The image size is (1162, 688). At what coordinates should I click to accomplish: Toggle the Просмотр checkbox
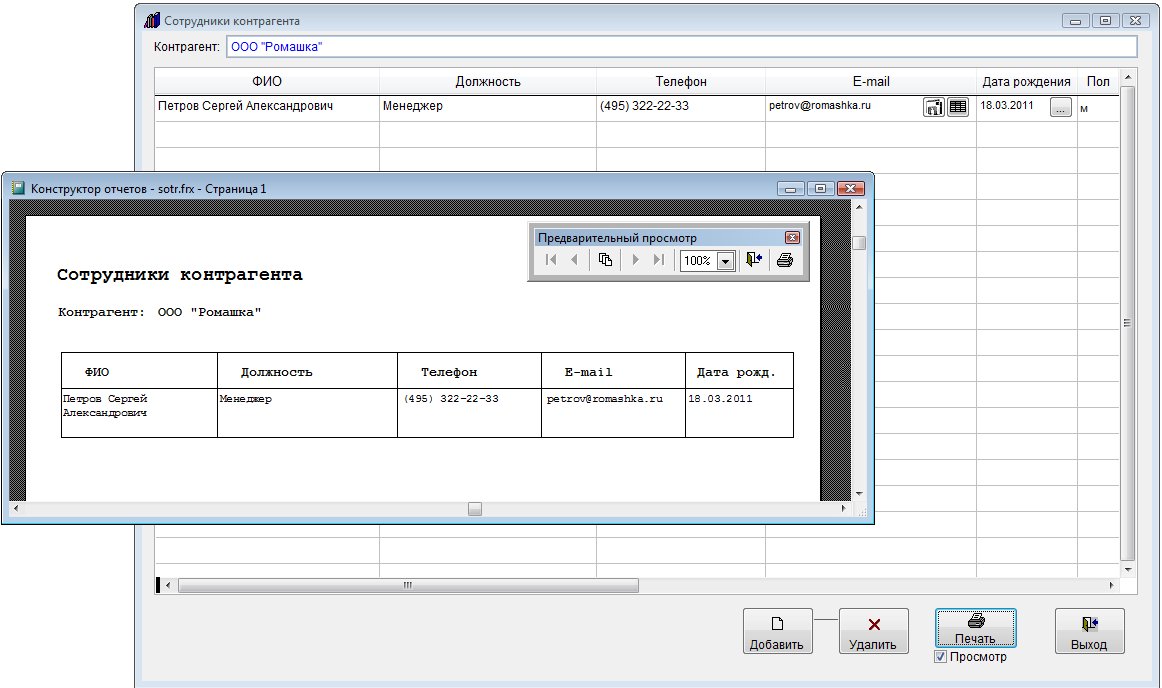(940, 657)
